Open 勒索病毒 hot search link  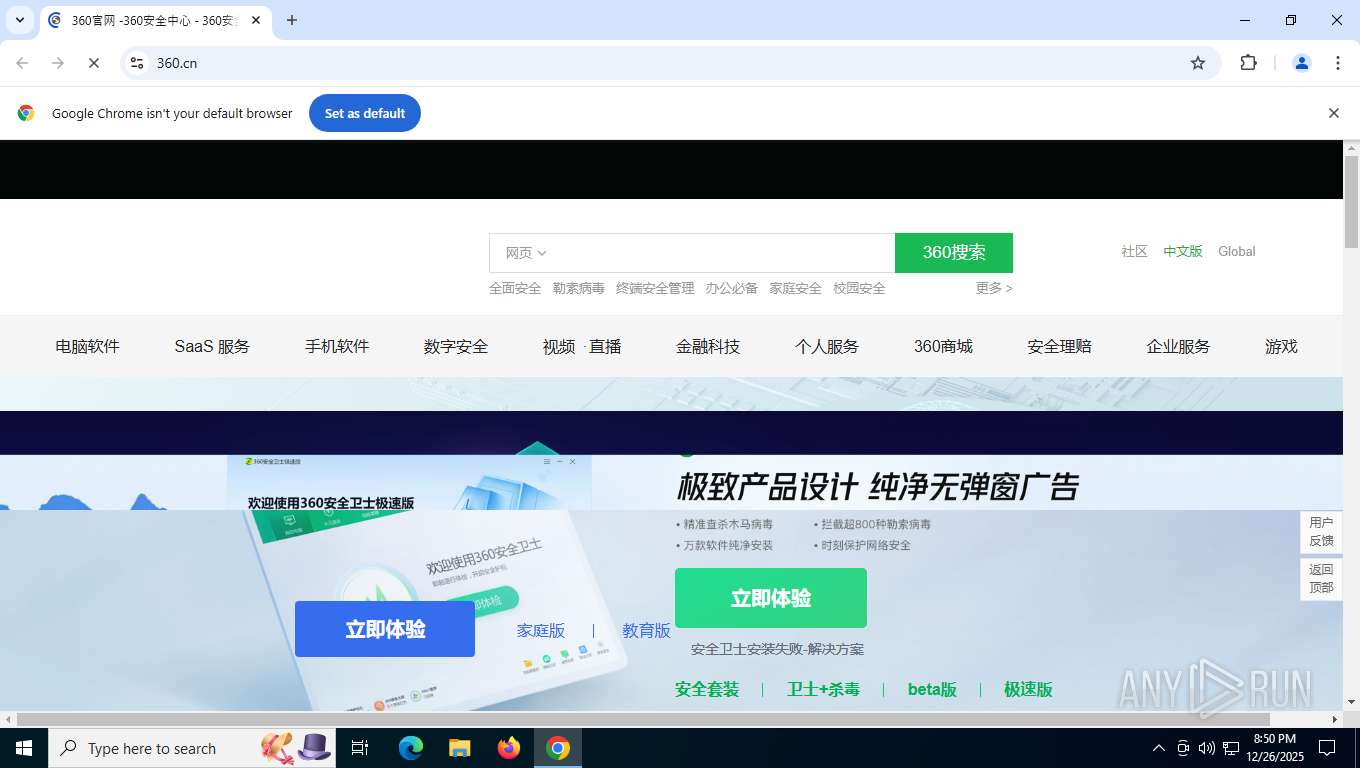tap(579, 288)
